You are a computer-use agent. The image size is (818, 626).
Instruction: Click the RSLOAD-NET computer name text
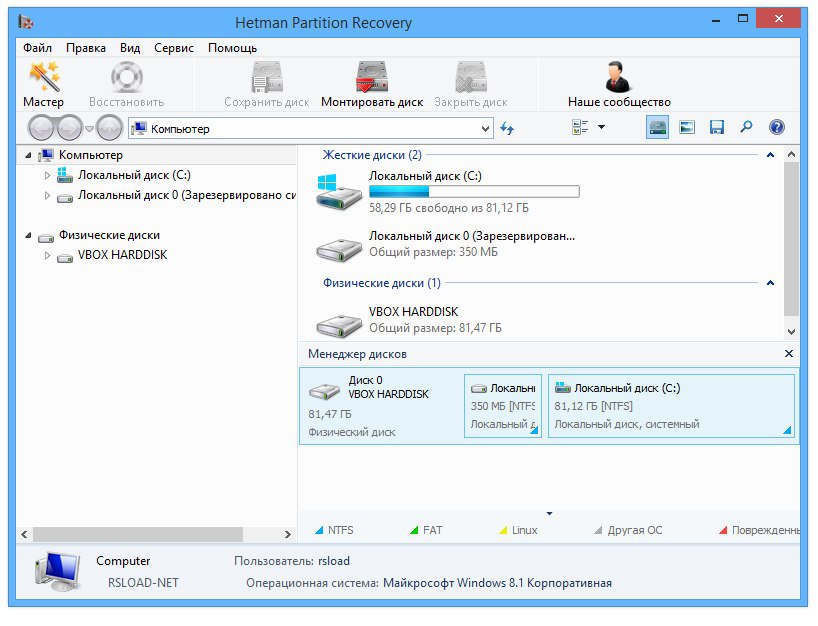(143, 583)
